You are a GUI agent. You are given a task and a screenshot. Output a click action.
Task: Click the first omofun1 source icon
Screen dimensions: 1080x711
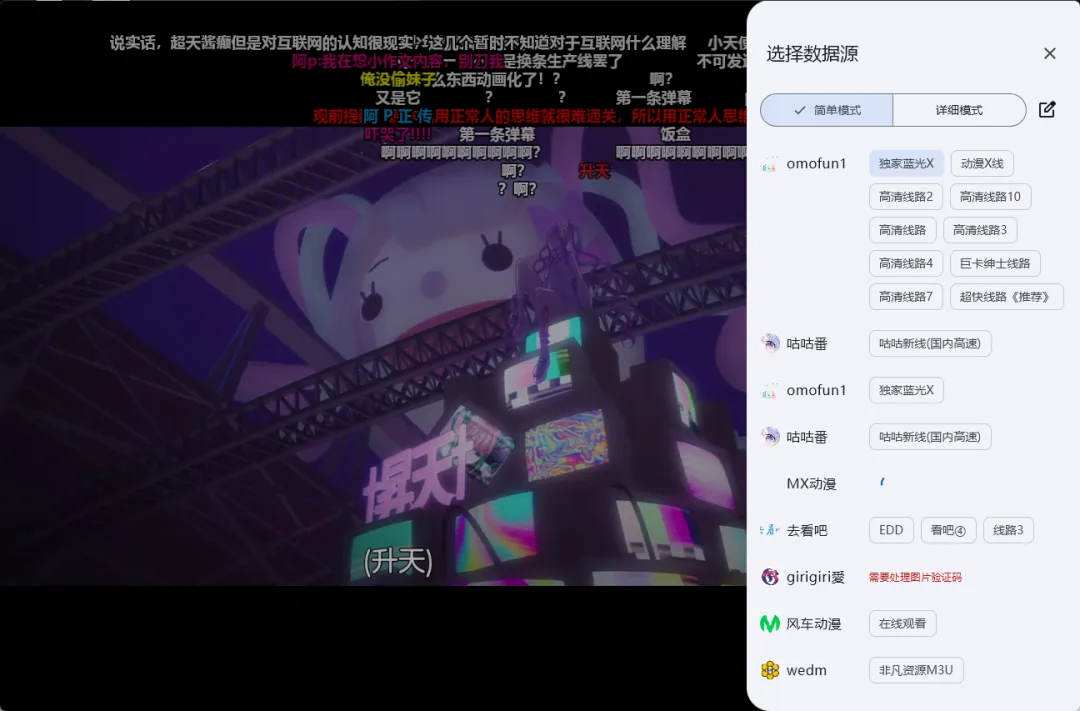(x=769, y=164)
